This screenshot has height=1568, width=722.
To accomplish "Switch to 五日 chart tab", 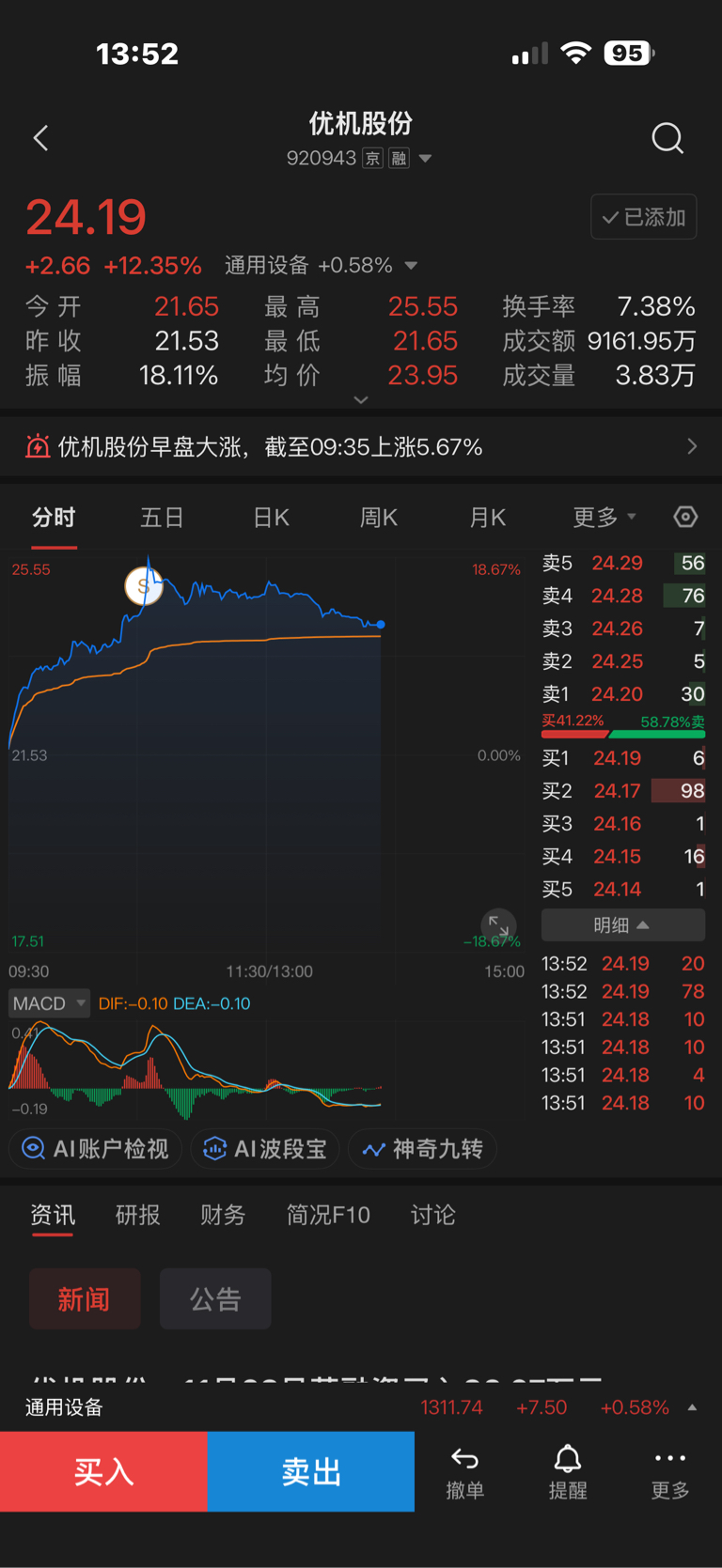I will (162, 518).
